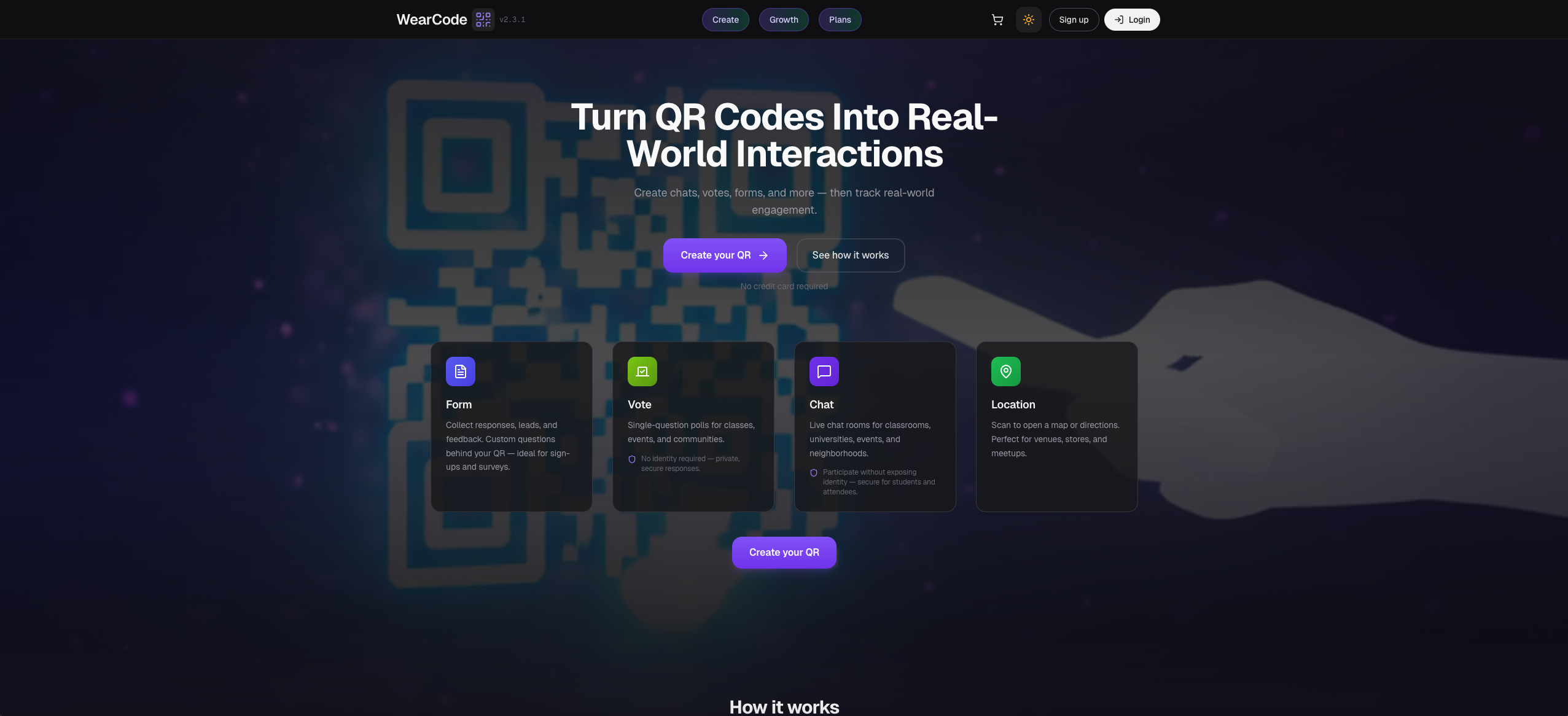Viewport: 1568px width, 716px height.
Task: Click the Location map pin icon
Action: pyautogui.click(x=1005, y=371)
